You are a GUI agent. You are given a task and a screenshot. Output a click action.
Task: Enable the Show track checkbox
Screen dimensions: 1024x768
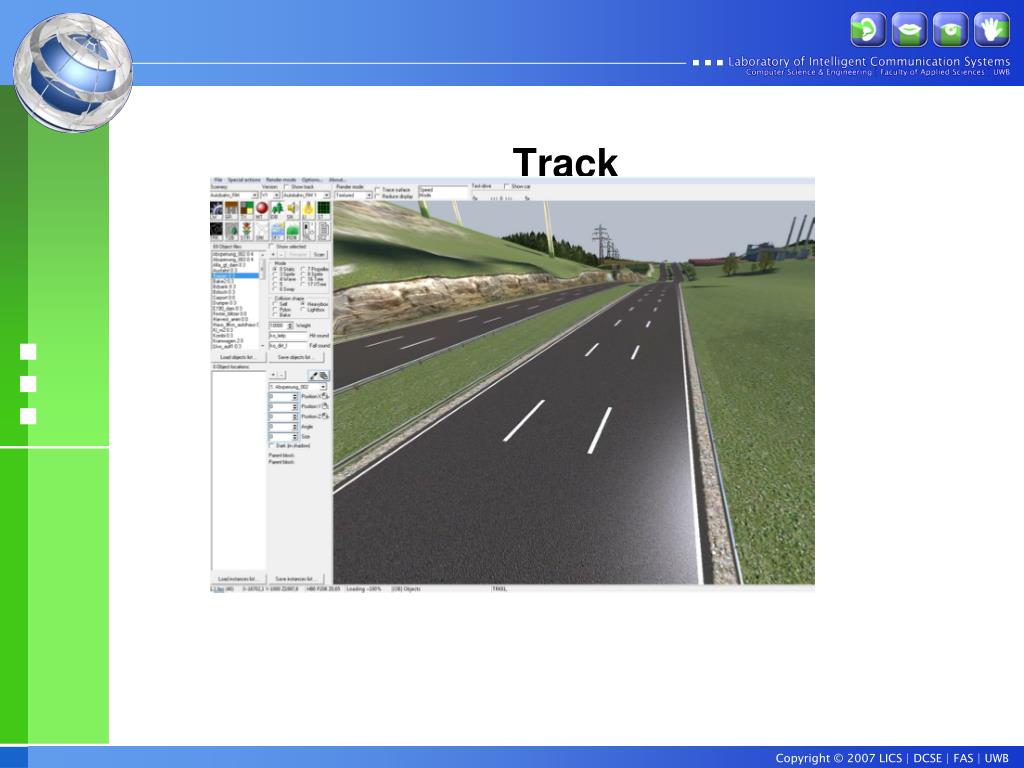tap(287, 187)
